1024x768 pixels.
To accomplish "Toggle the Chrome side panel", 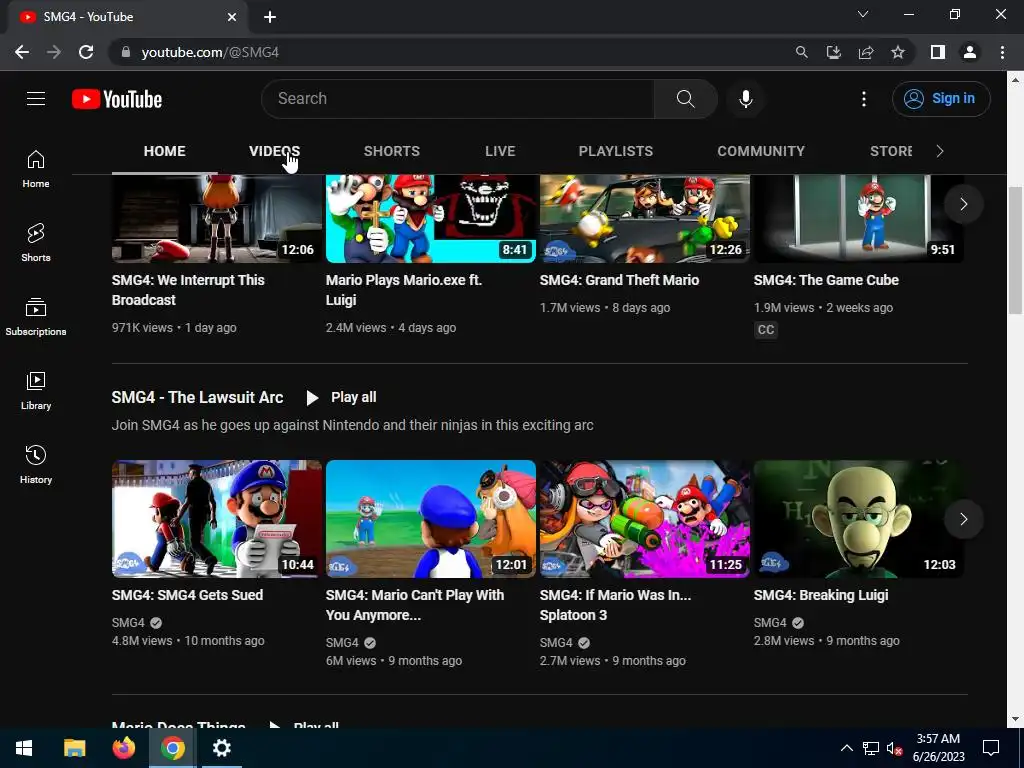I will tap(938, 52).
